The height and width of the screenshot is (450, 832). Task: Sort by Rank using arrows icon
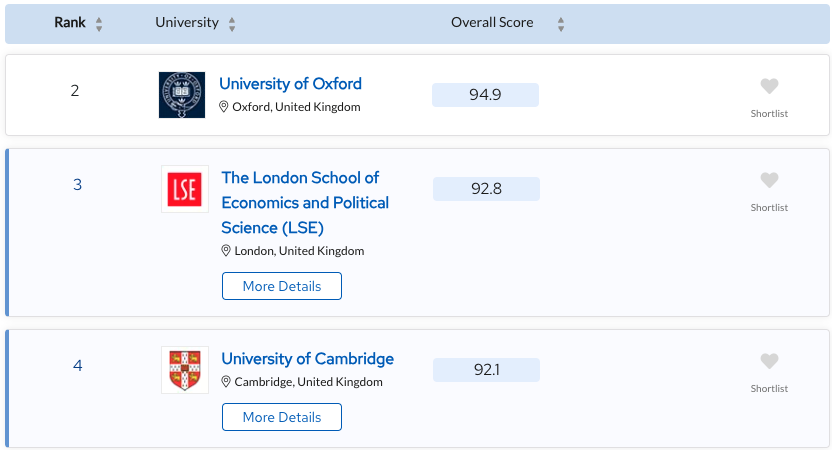(x=99, y=24)
